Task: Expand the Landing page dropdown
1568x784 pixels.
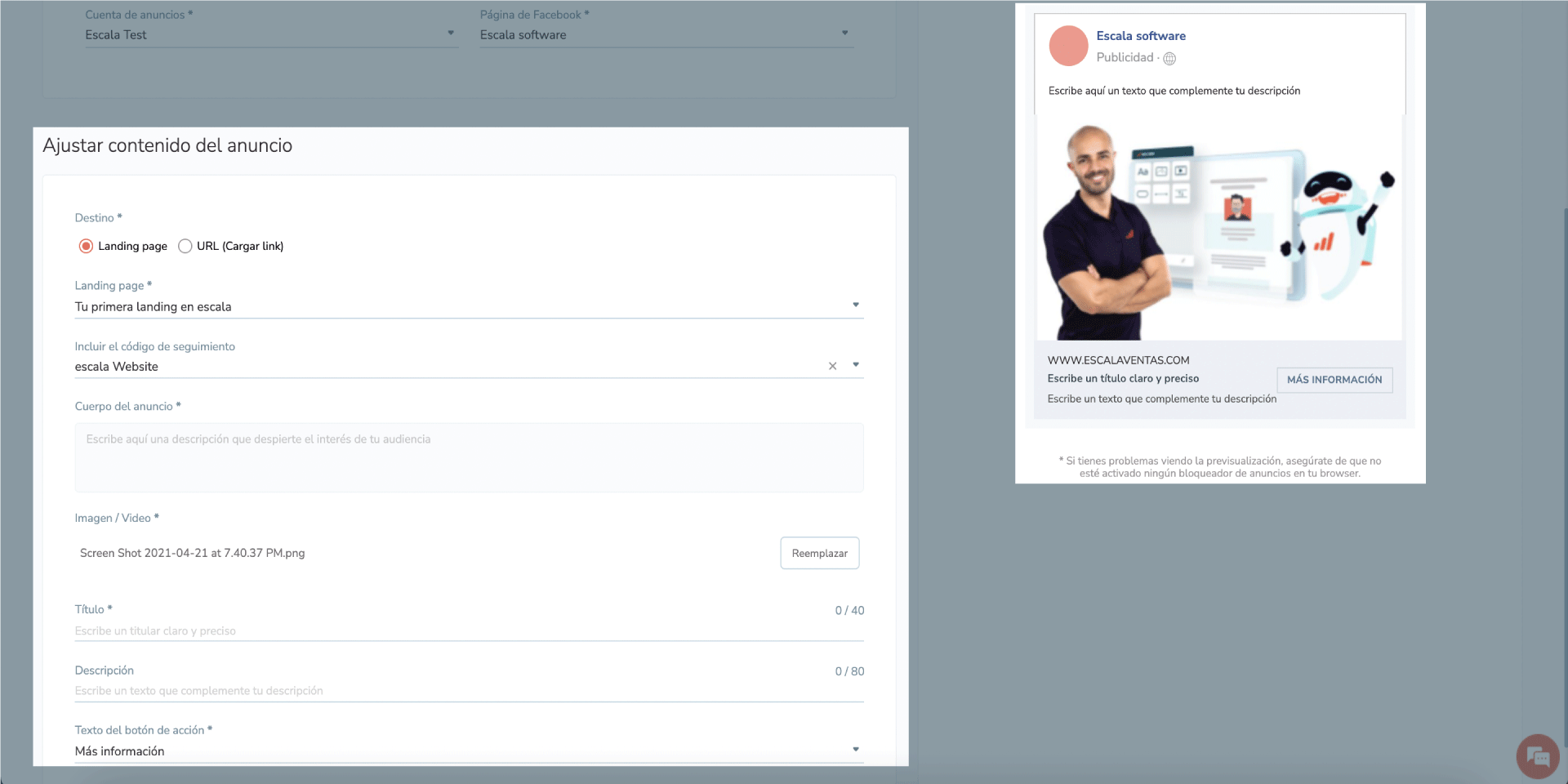Action: tap(855, 305)
